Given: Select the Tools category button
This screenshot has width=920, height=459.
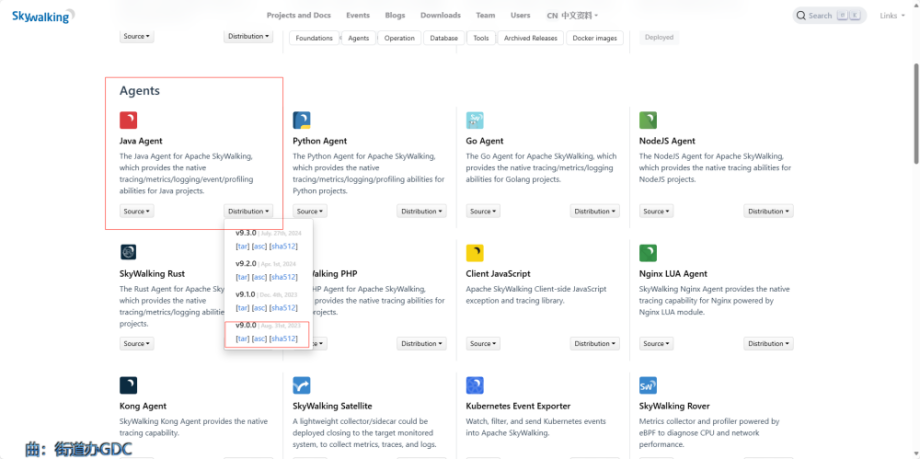Looking at the screenshot, I should [481, 38].
